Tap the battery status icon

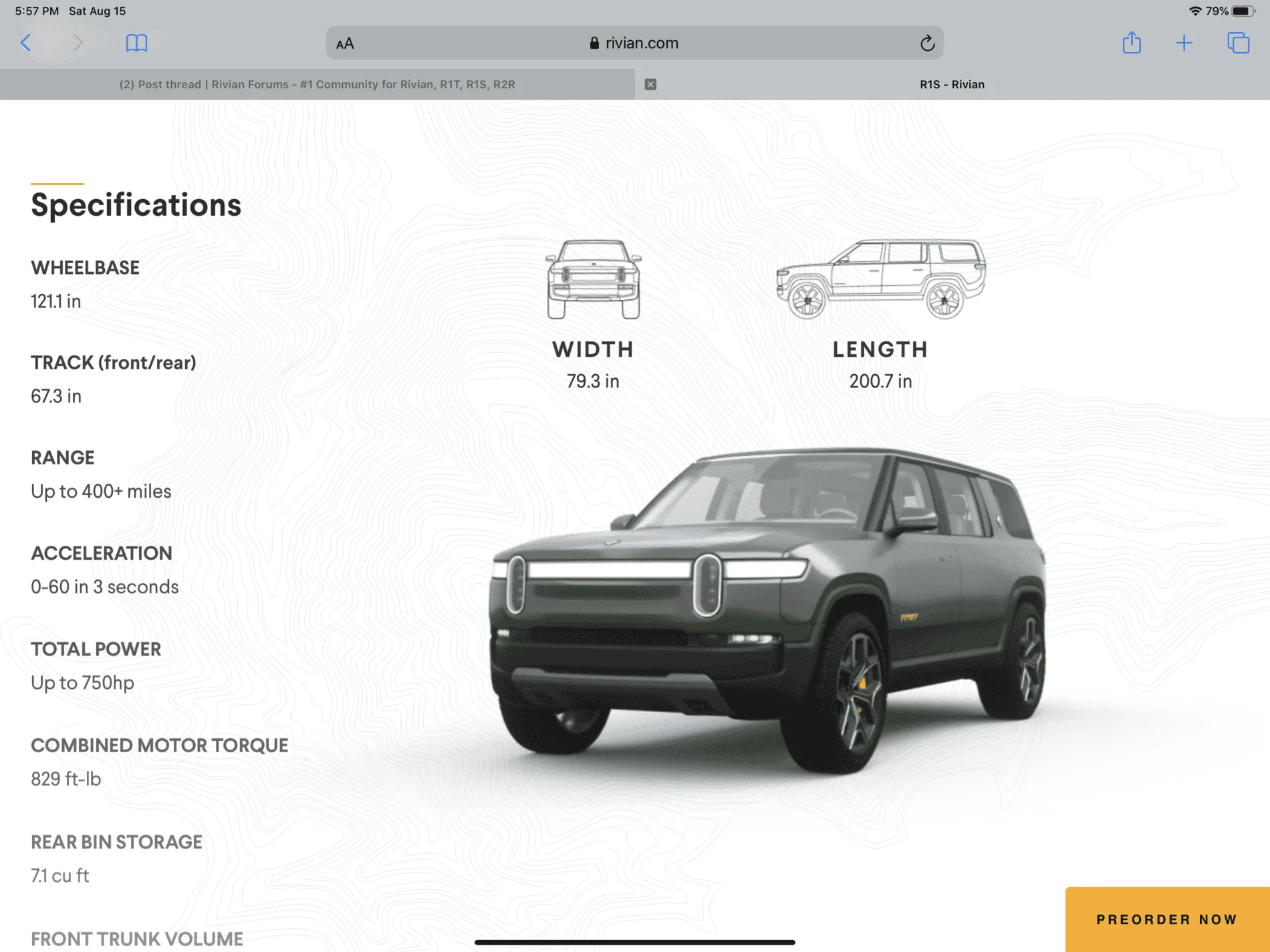click(1243, 11)
